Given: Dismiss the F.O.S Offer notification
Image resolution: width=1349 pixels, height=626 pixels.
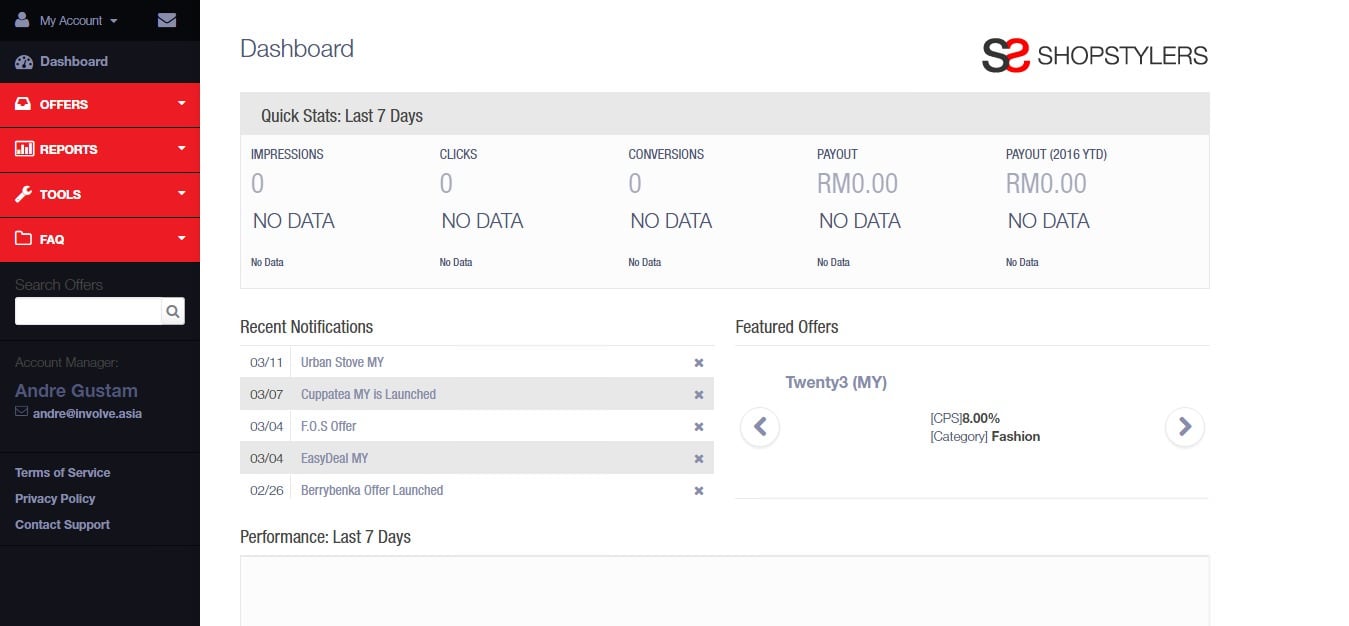Looking at the screenshot, I should tap(699, 427).
